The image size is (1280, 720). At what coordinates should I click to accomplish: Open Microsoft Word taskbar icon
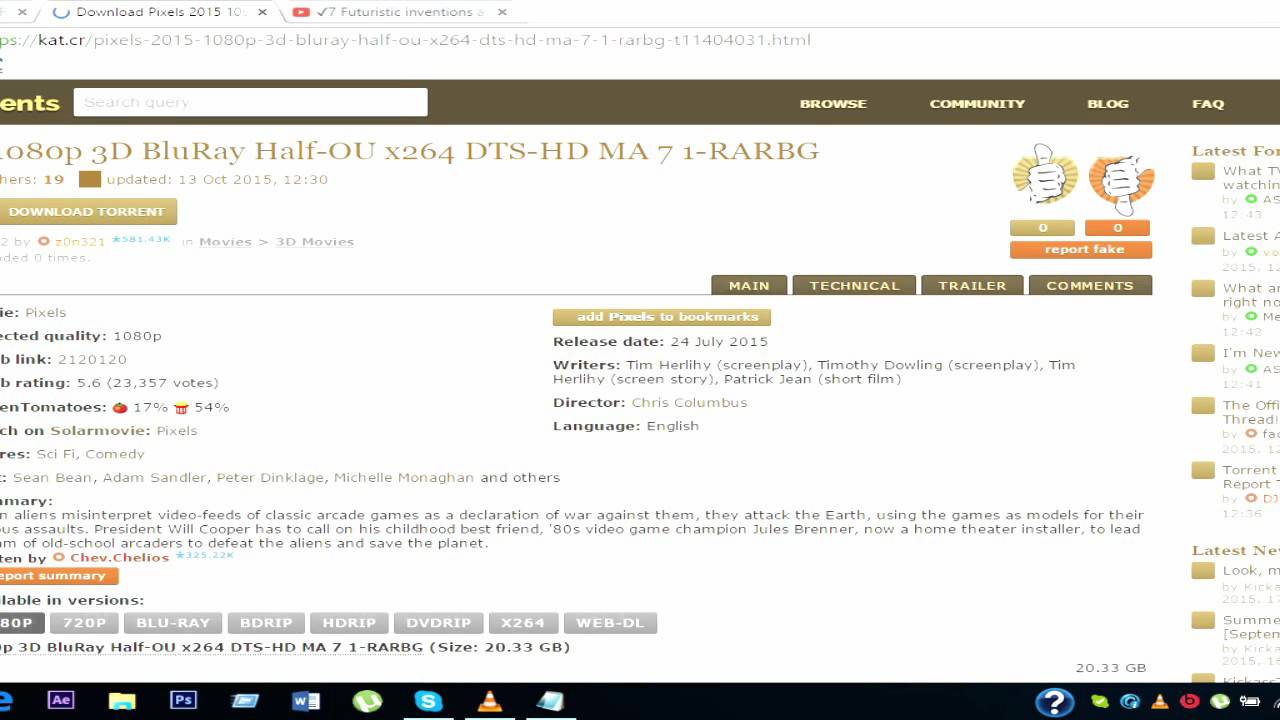[x=306, y=701]
